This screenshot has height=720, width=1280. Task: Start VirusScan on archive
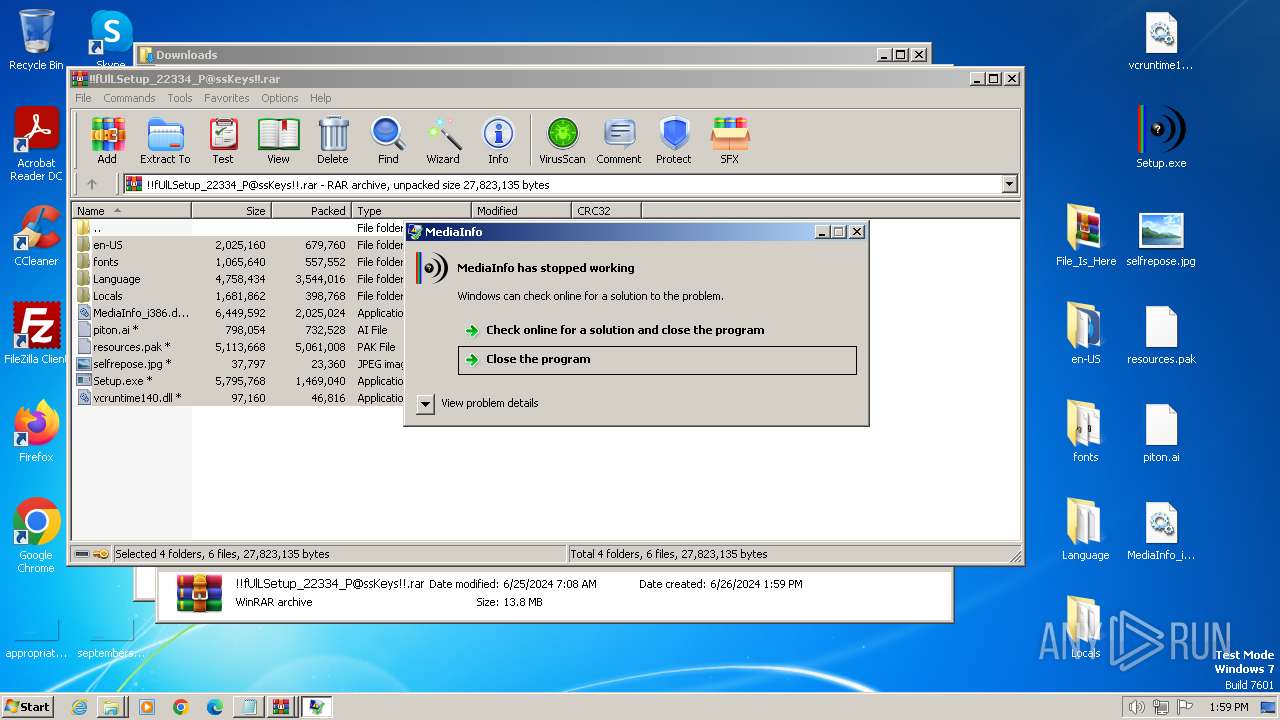[x=562, y=140]
